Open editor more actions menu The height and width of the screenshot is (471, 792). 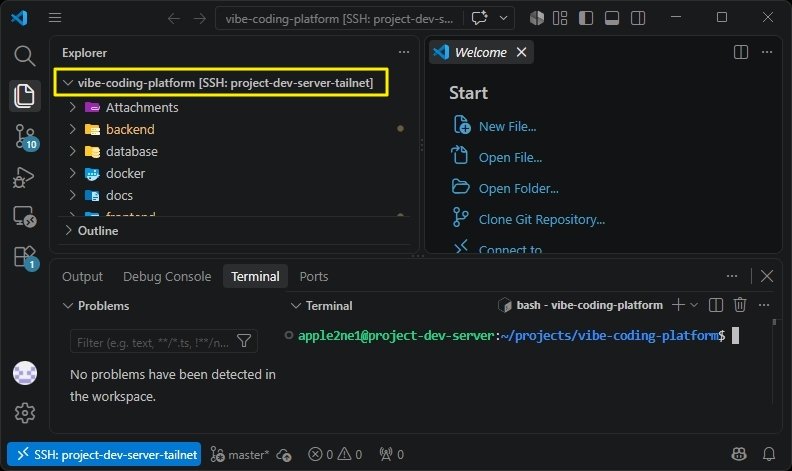point(767,52)
